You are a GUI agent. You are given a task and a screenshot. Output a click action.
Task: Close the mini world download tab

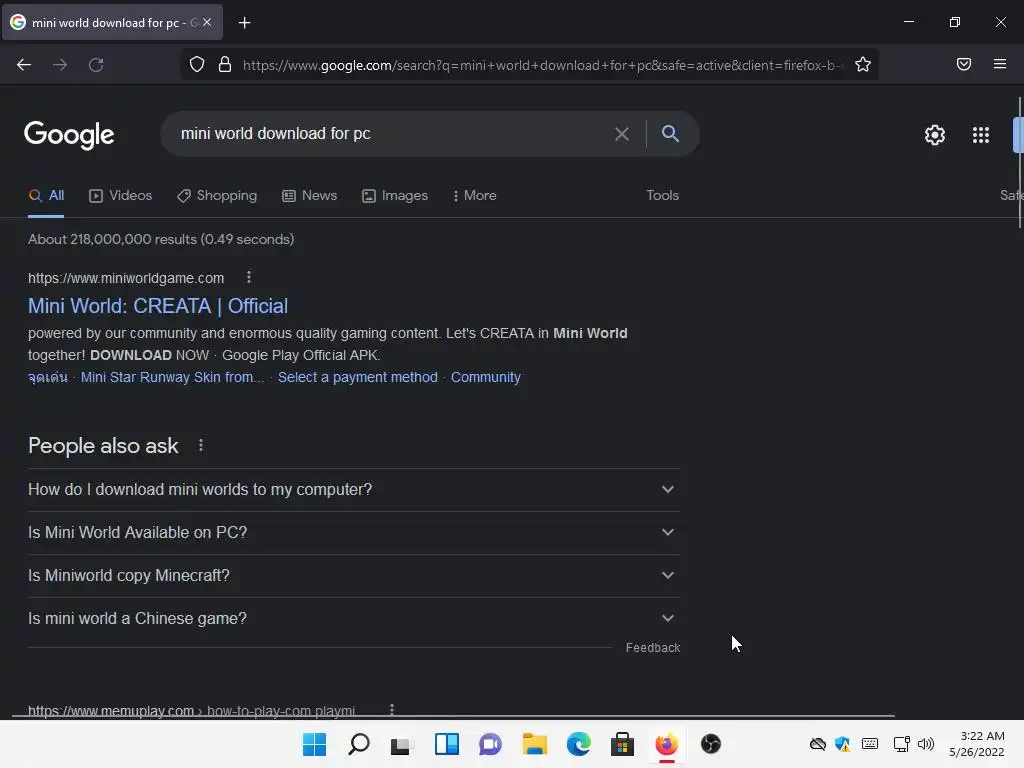click(207, 22)
